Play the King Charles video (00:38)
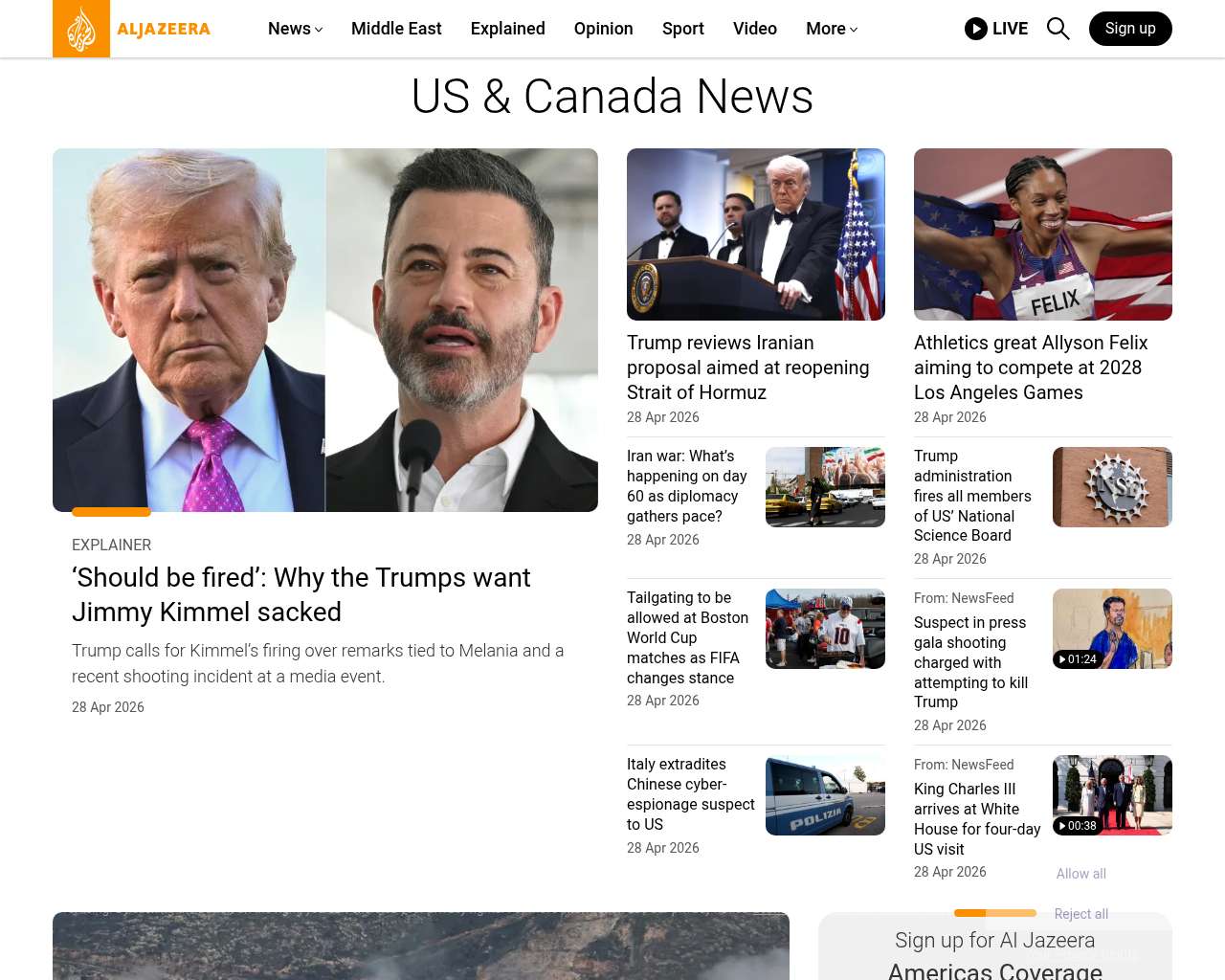The height and width of the screenshot is (980, 1225). 1112,795
